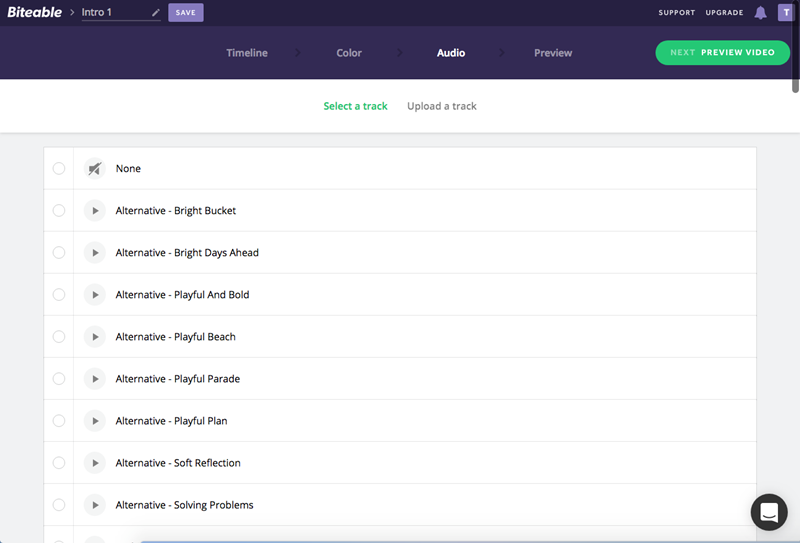800x543 pixels.
Task: Select Bright Days Ahead radio button
Action: click(x=59, y=253)
